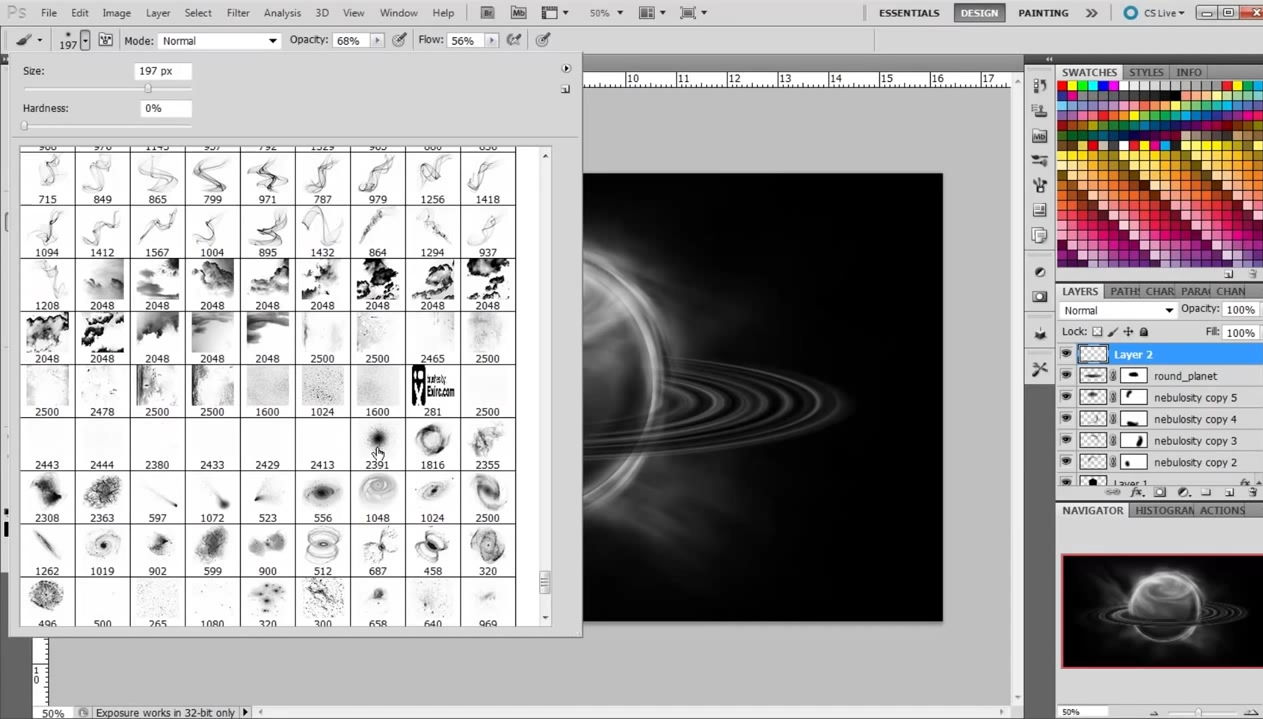The image size is (1263, 719).
Task: Toggle the Brush panel icon in options bar
Action: pos(105,40)
